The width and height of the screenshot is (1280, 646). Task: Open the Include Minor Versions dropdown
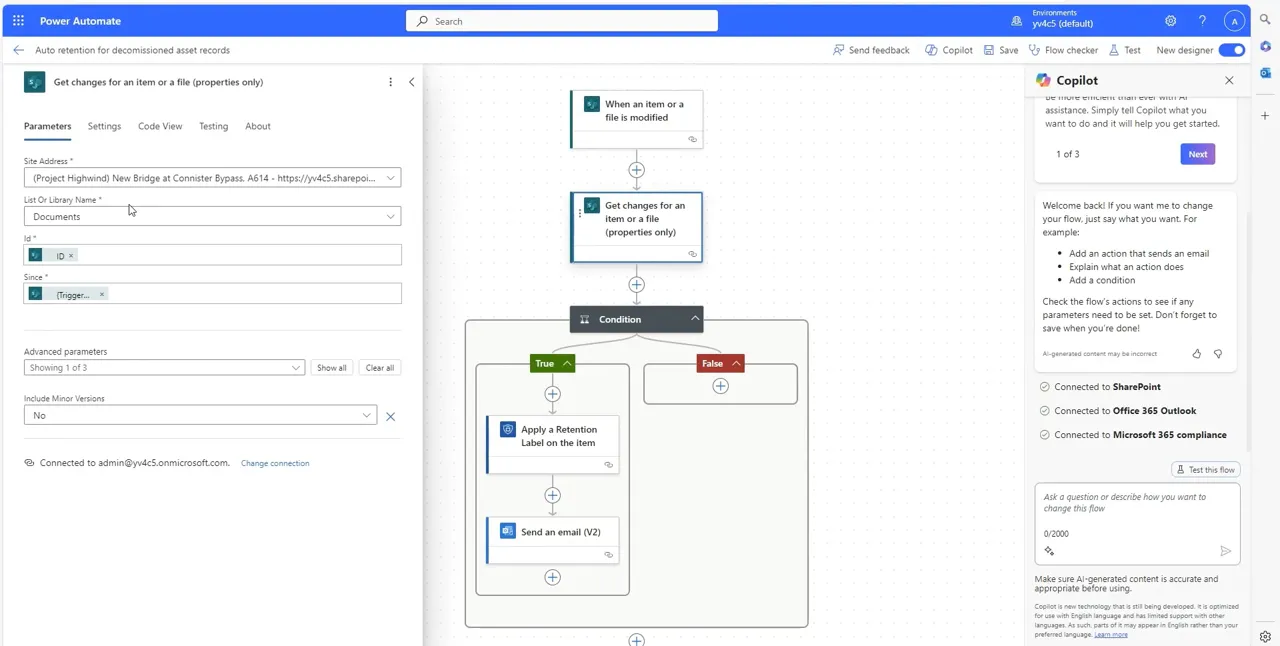click(x=200, y=416)
